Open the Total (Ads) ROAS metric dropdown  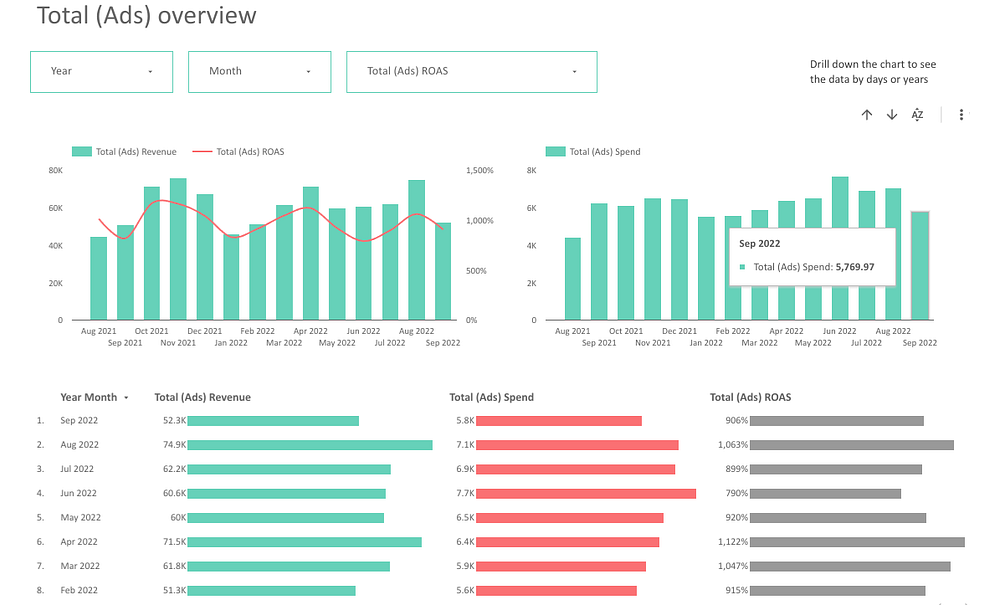click(x=472, y=71)
